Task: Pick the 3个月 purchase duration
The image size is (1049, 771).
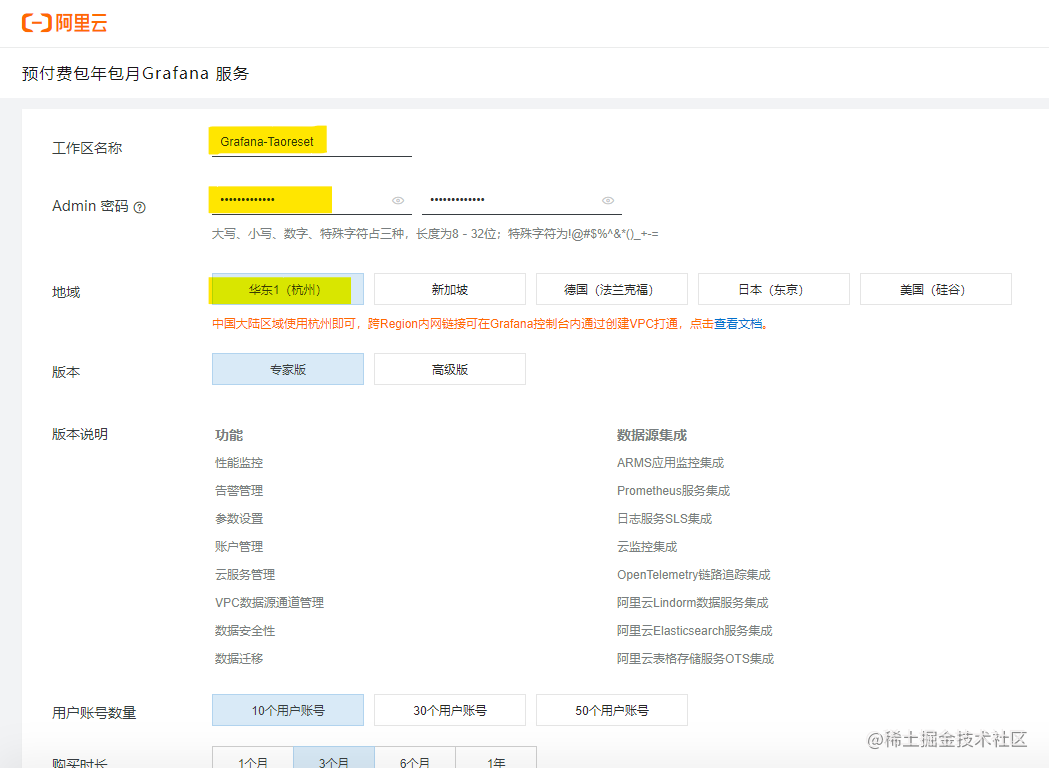Action: tap(334, 758)
